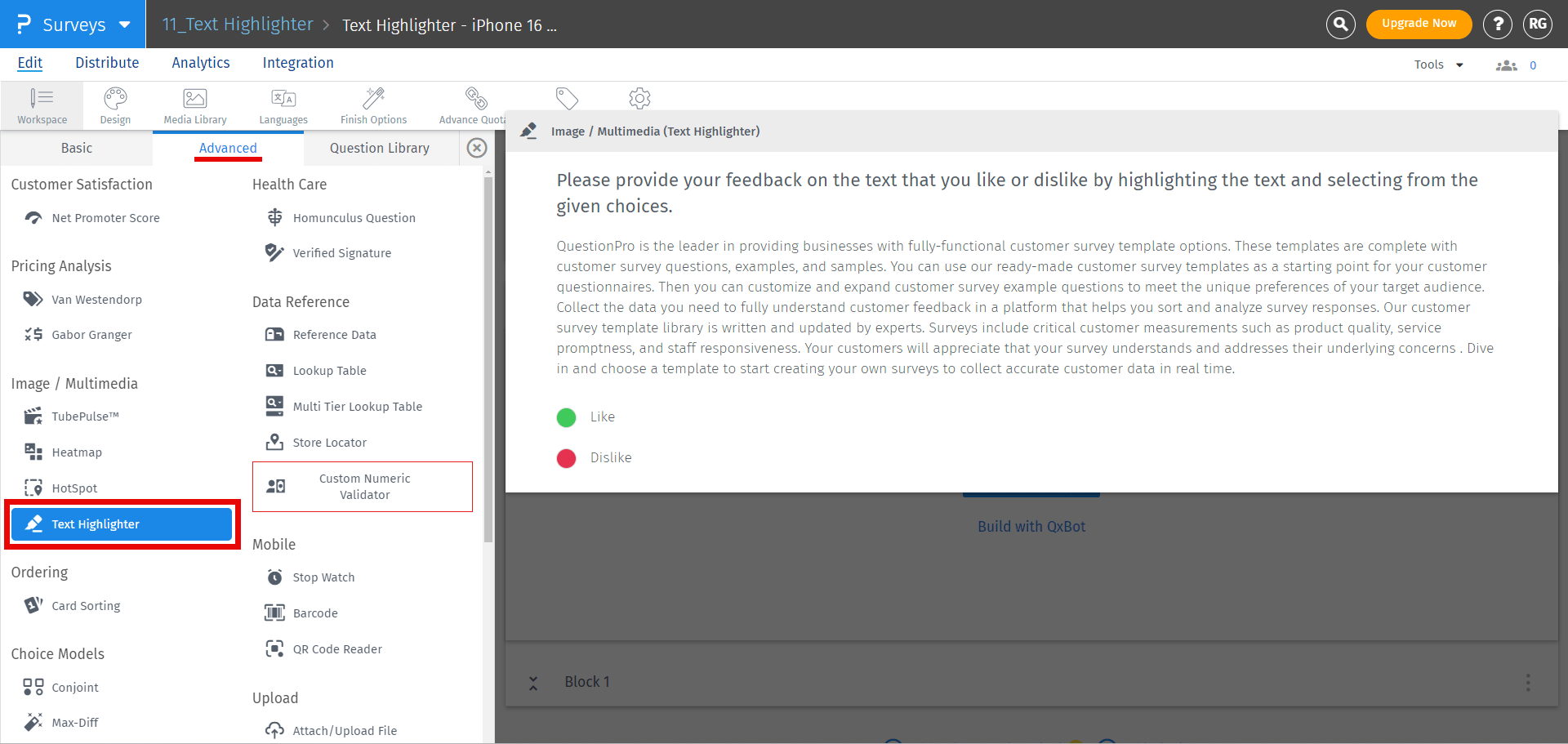1568x744 pixels.
Task: Add a Gabor Granger question
Action: [78, 335]
